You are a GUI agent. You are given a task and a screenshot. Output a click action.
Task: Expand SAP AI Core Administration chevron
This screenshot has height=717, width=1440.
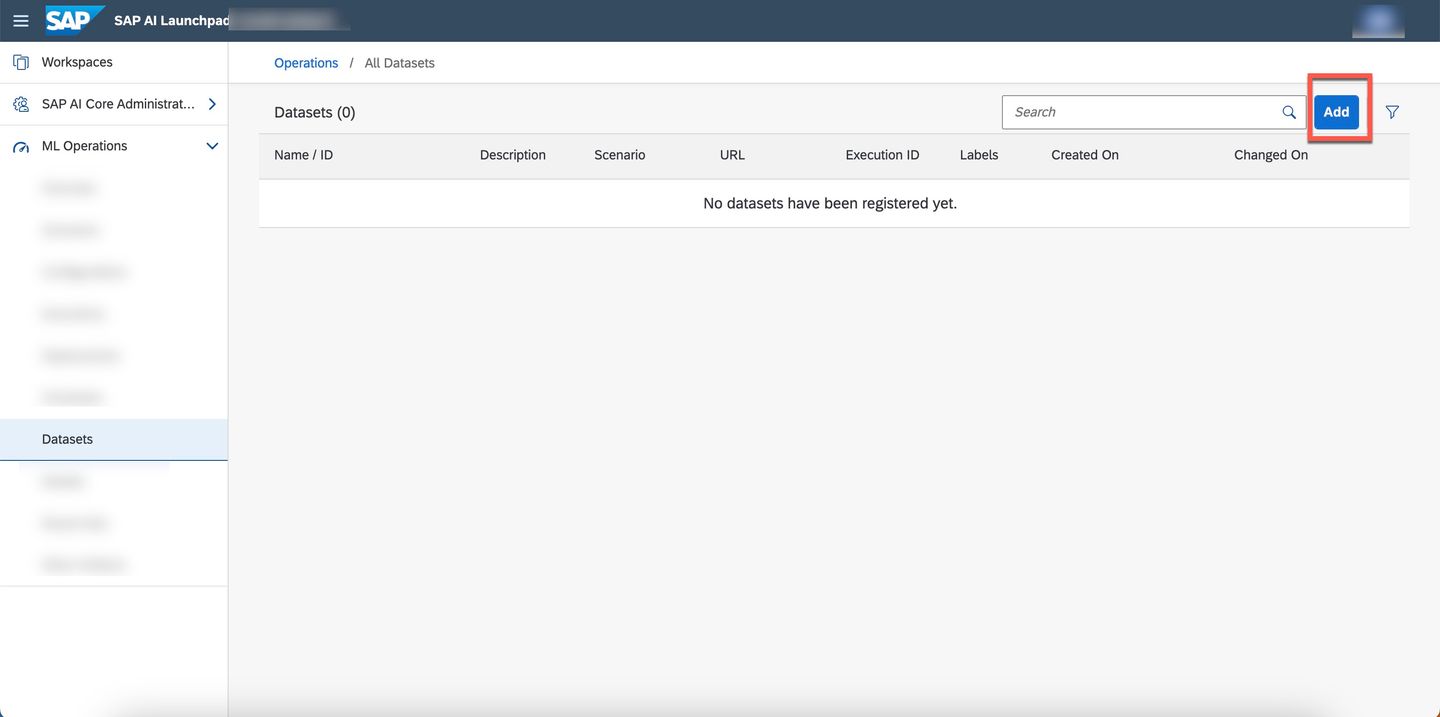[212, 104]
